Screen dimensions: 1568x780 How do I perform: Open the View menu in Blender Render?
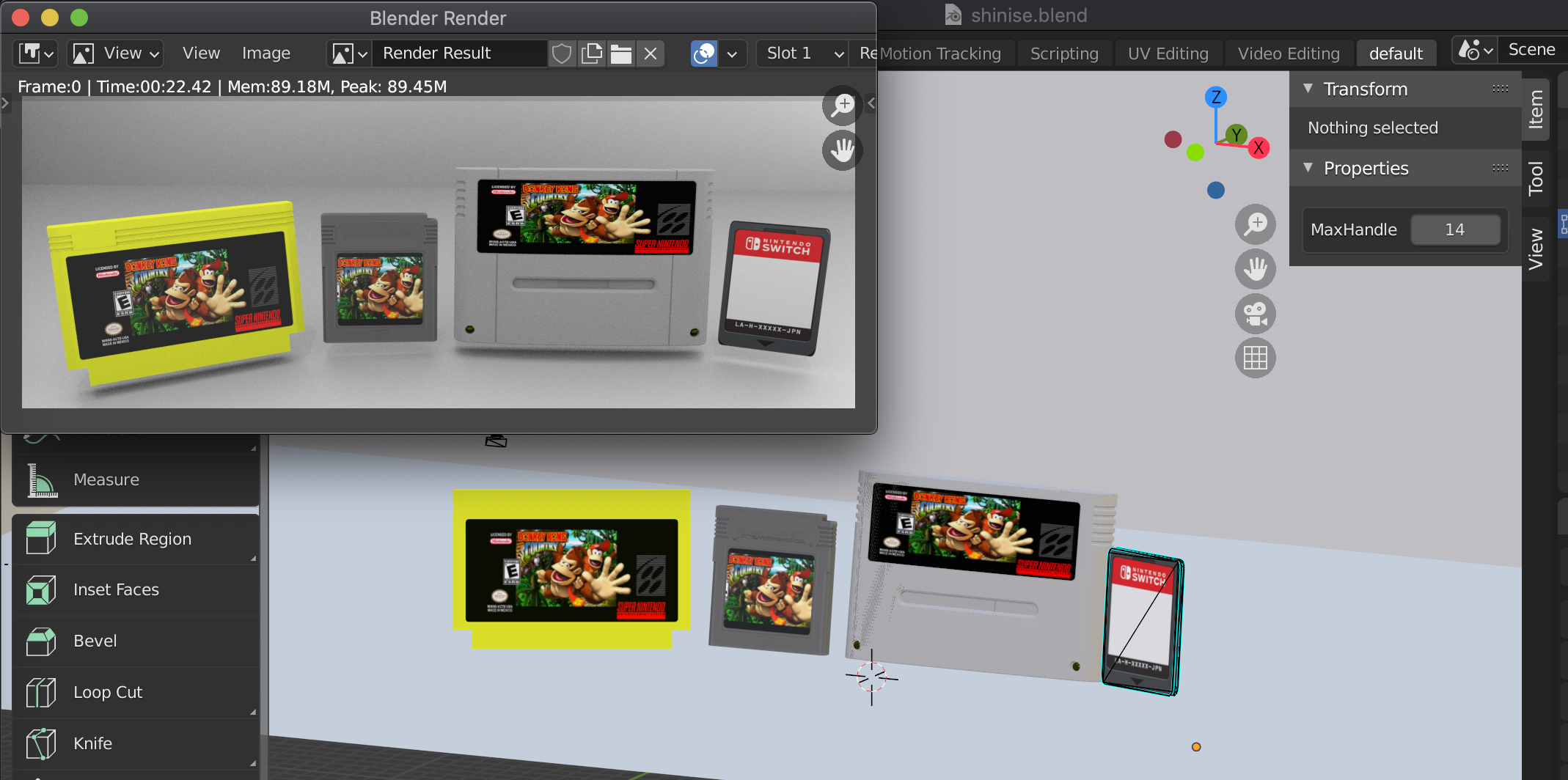pyautogui.click(x=201, y=54)
